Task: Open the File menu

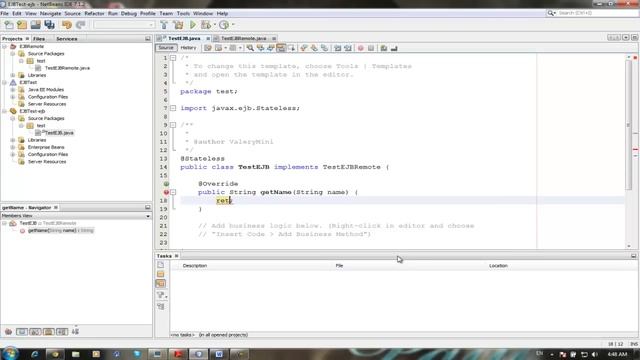Action: (x=4, y=13)
